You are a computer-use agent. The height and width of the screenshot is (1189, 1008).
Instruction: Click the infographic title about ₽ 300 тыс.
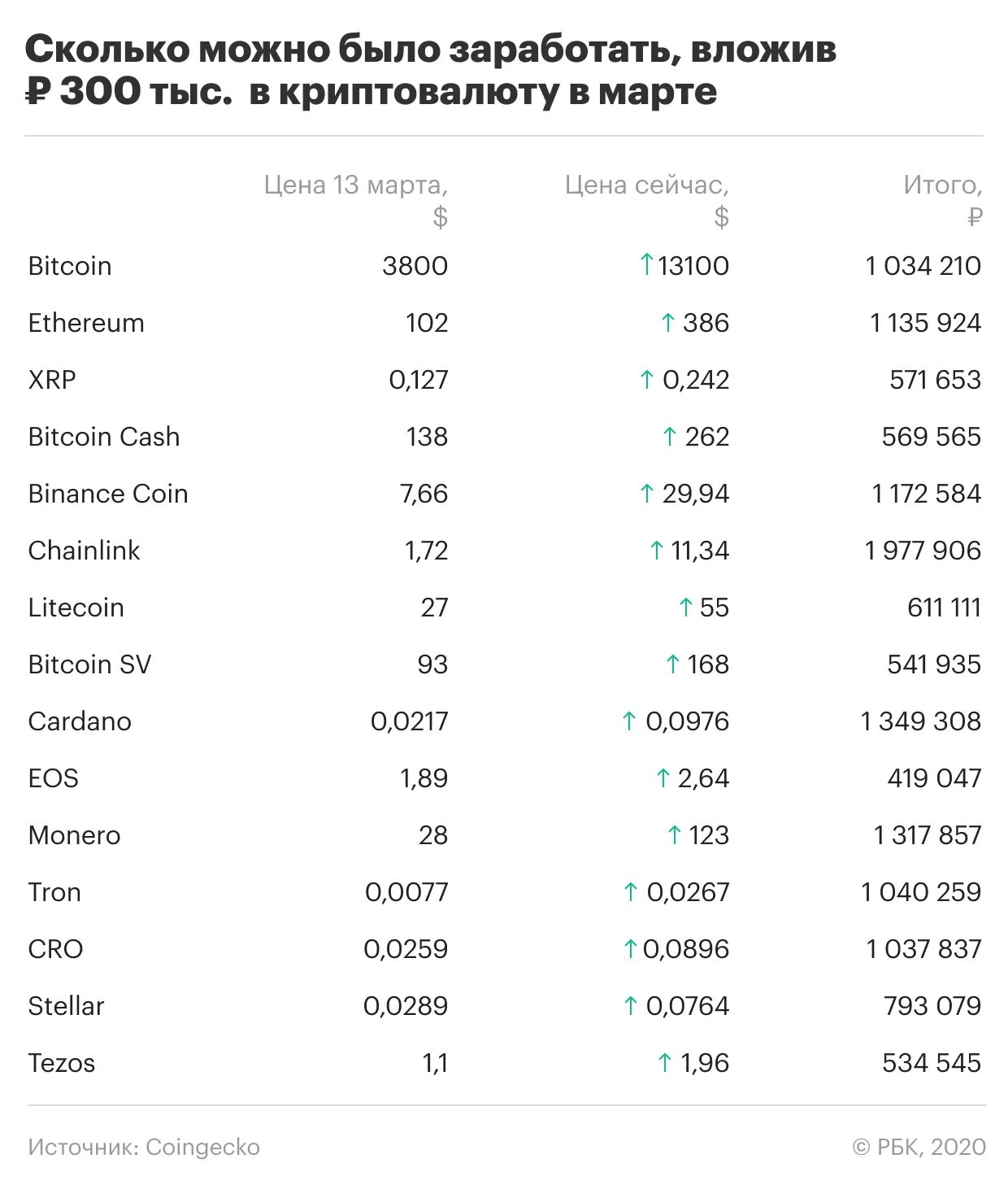[x=431, y=72]
